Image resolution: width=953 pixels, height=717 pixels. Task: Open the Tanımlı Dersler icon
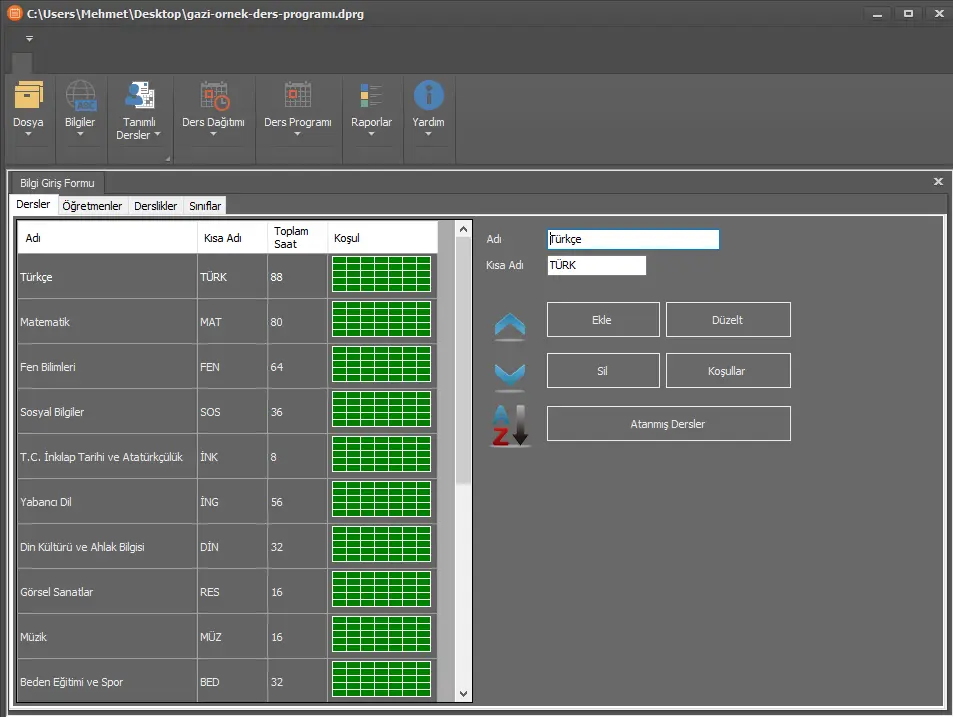(138, 96)
